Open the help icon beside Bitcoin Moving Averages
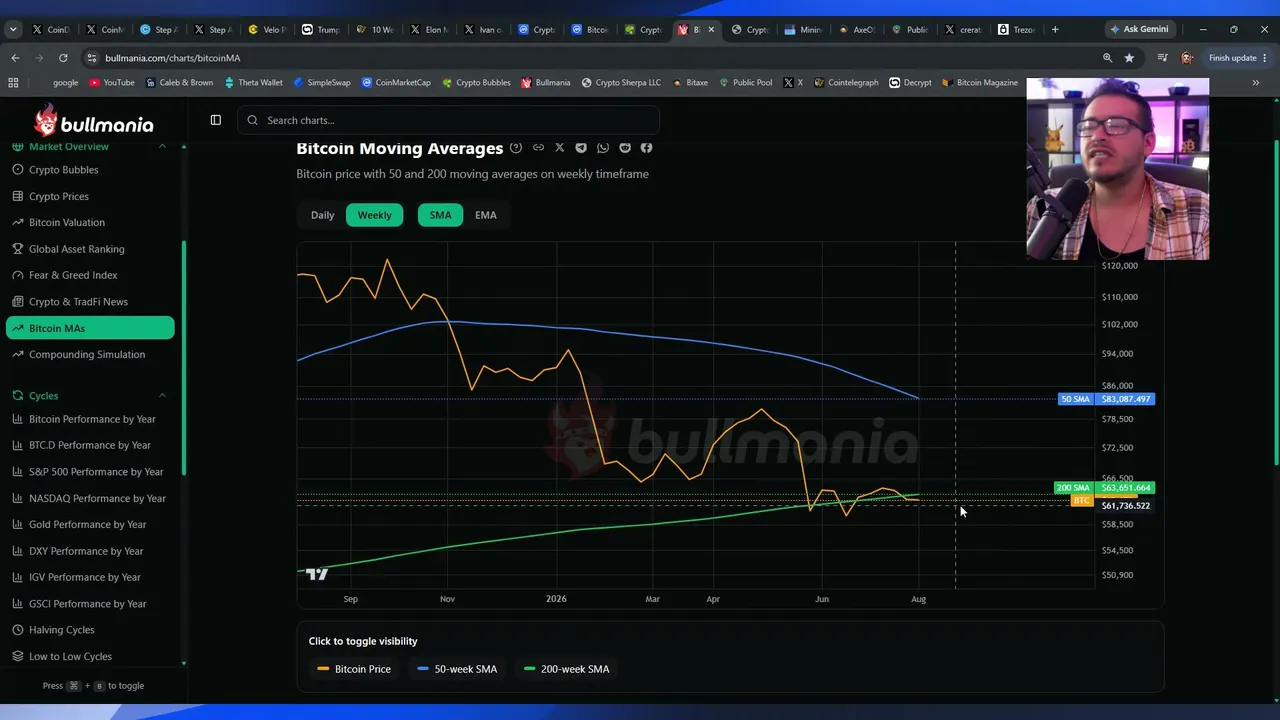This screenshot has height=720, width=1280. [516, 148]
